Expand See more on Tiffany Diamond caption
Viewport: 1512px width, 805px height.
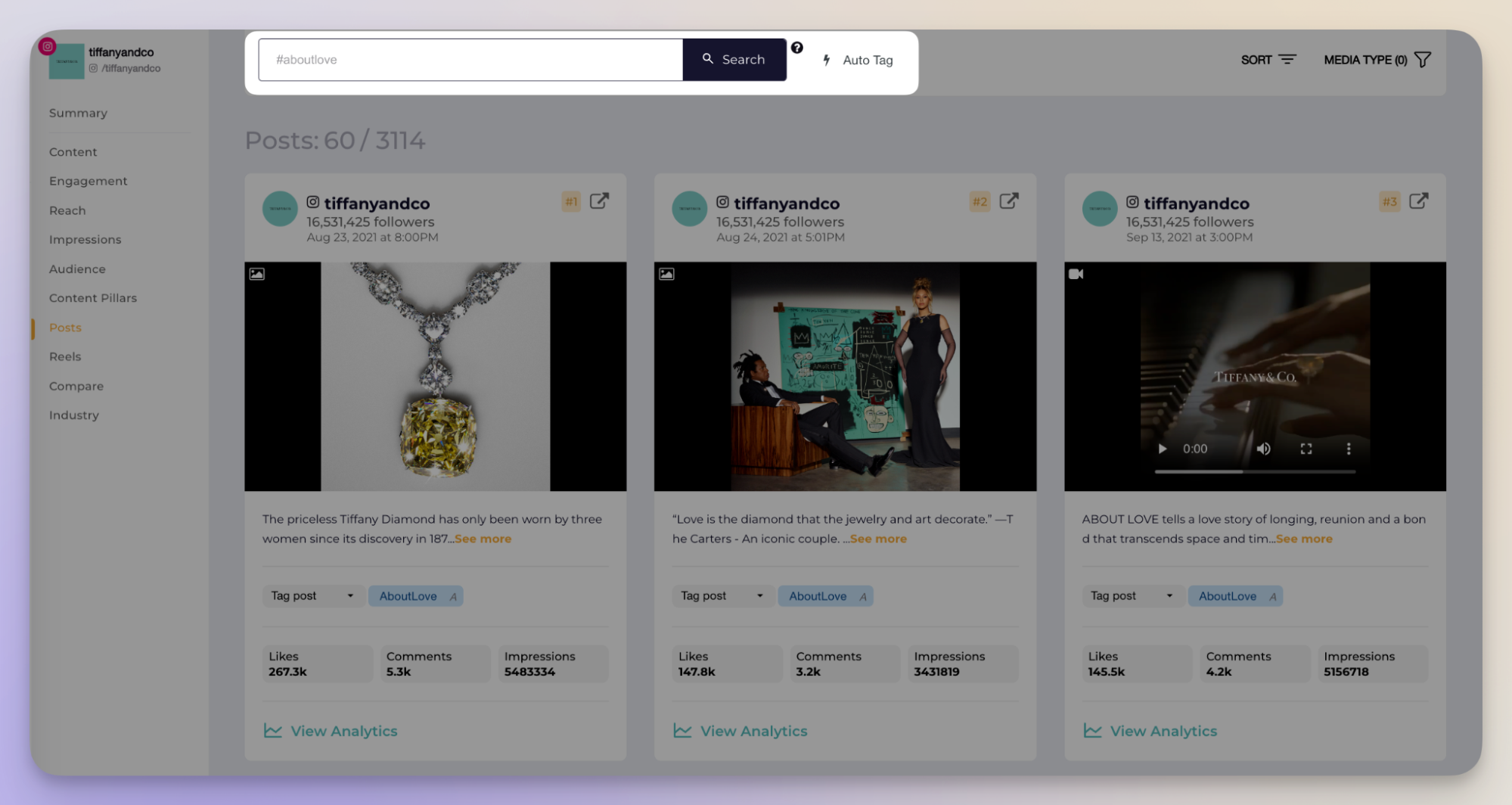coord(483,539)
